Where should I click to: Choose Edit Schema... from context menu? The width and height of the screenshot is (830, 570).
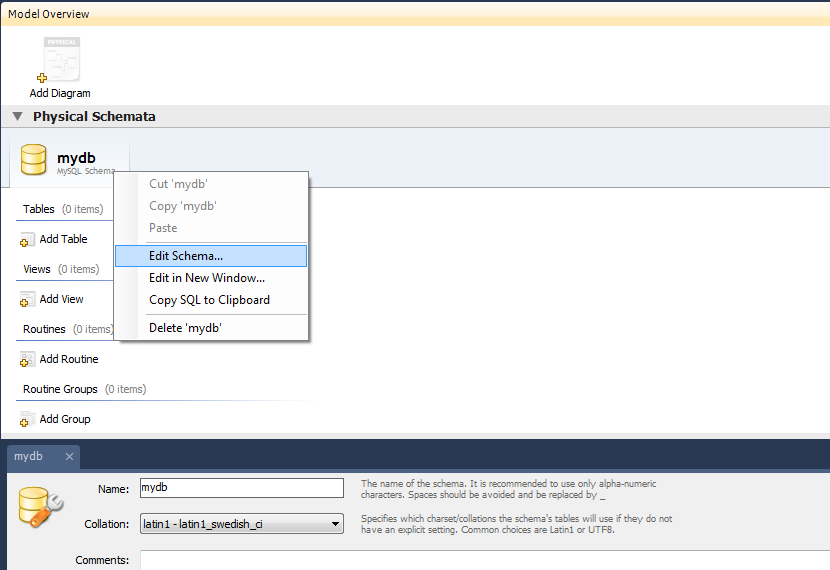(x=211, y=256)
